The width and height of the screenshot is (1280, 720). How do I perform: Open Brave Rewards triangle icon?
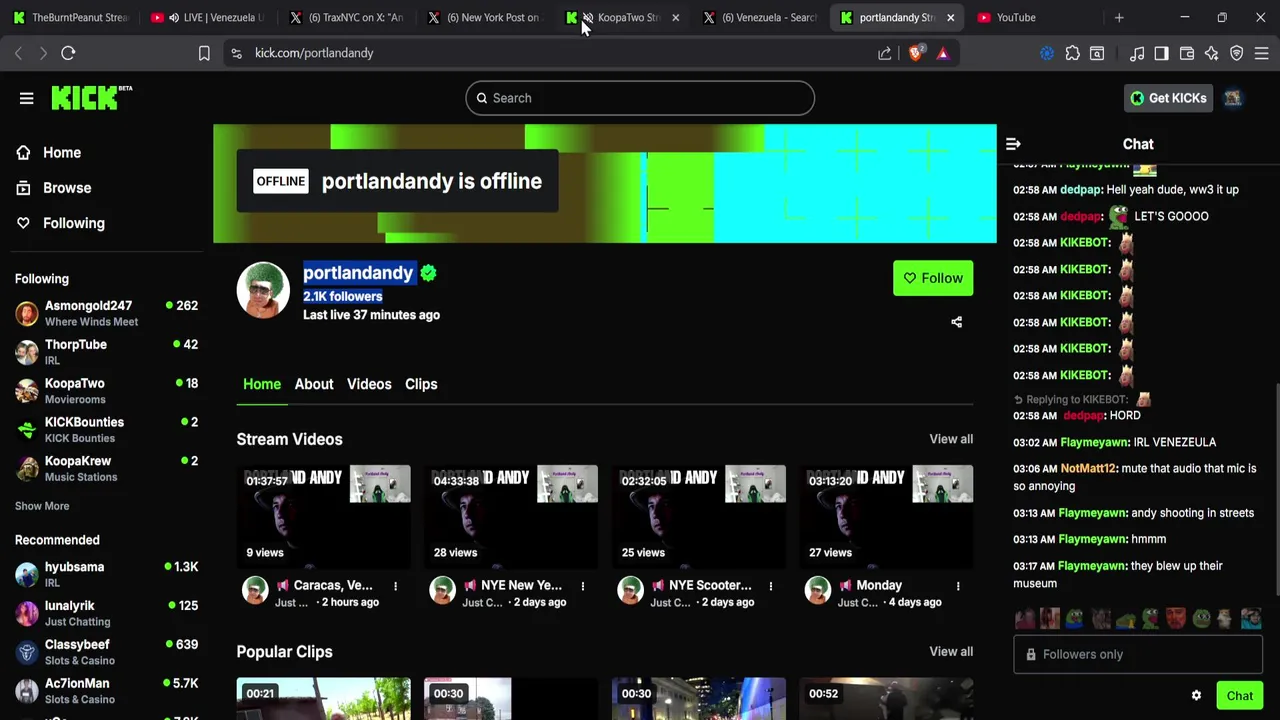click(x=943, y=53)
